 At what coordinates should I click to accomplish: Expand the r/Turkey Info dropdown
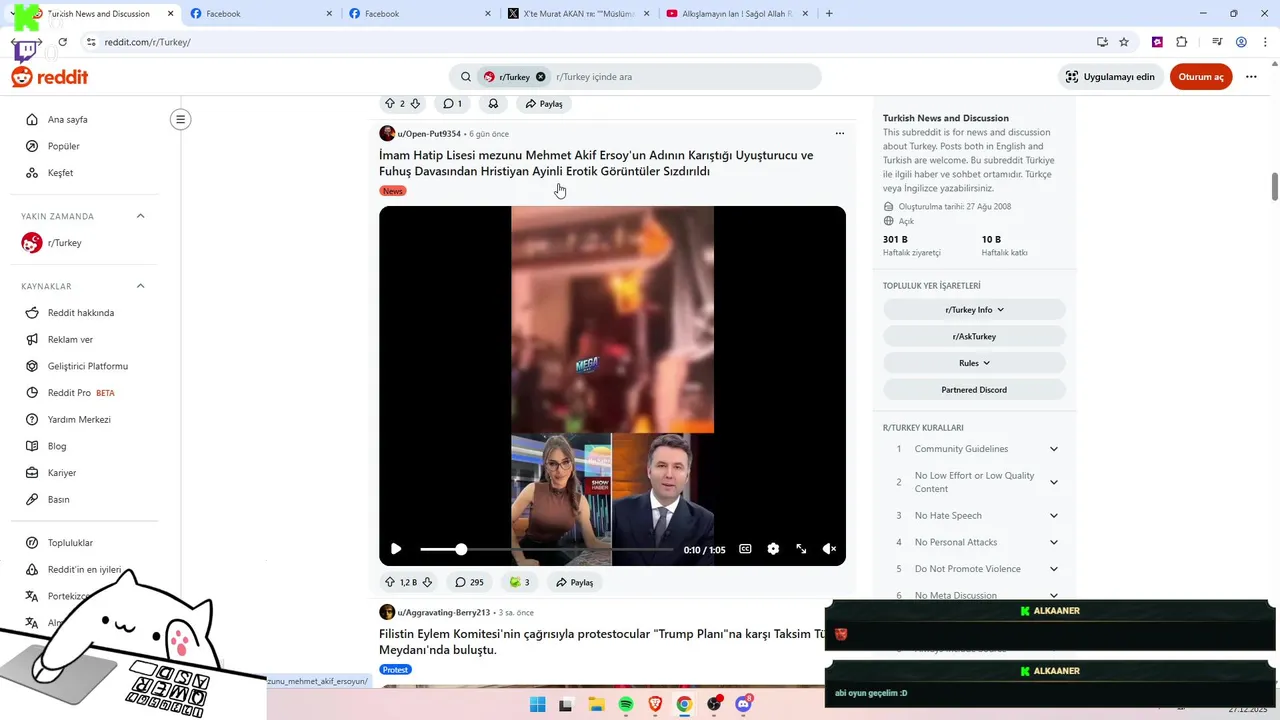coord(974,310)
